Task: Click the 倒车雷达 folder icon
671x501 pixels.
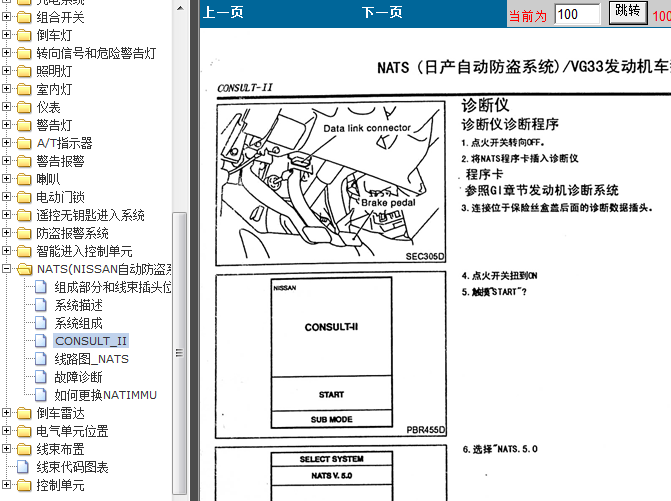Action: (24, 413)
